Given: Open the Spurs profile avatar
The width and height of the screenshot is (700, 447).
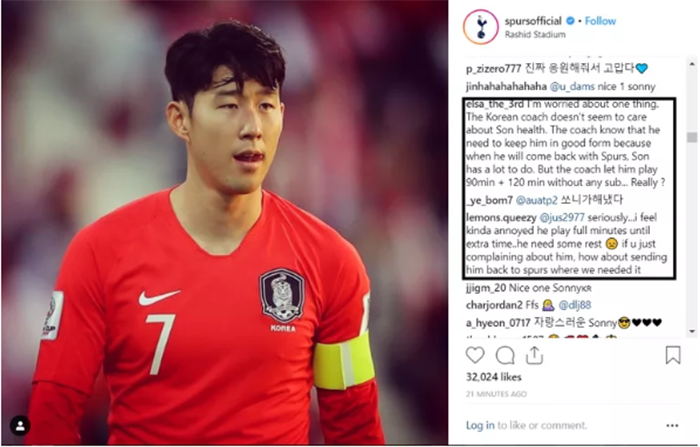Looking at the screenshot, I should [x=481, y=27].
